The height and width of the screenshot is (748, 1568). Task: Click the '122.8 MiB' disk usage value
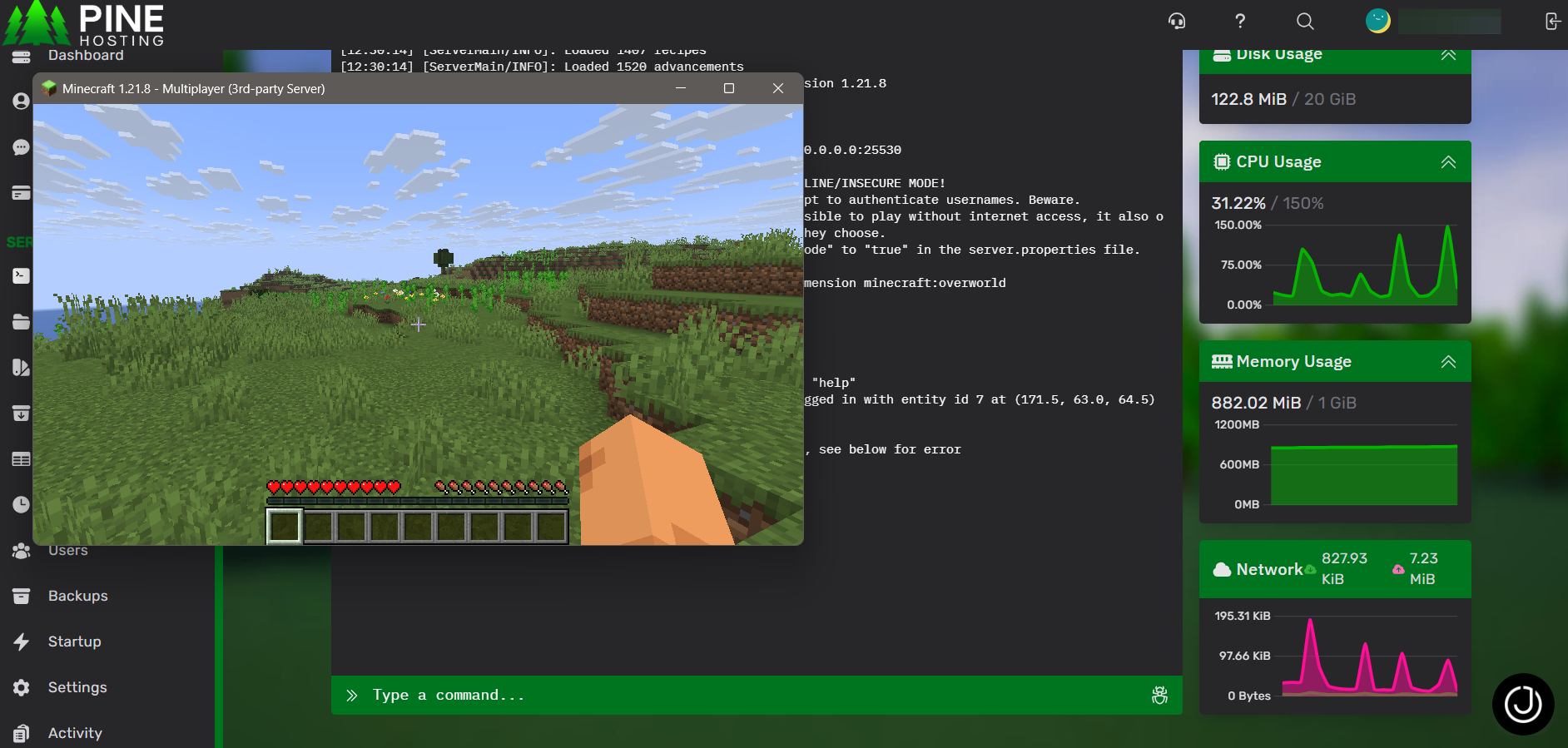point(1248,99)
